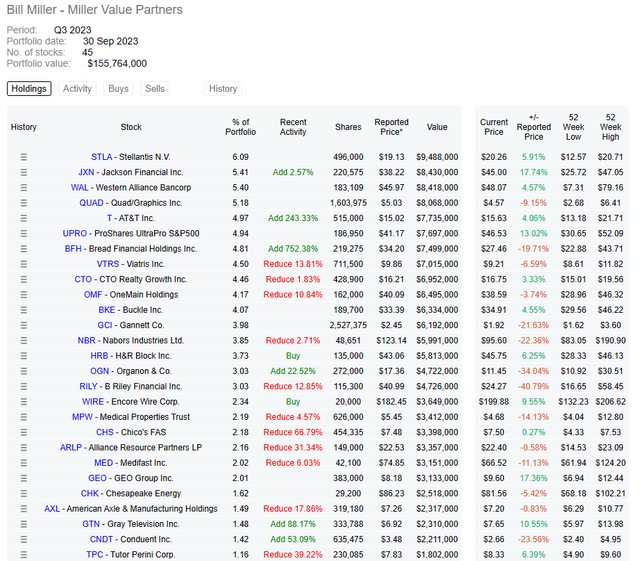Switch to the Activity tab

pos(77,89)
